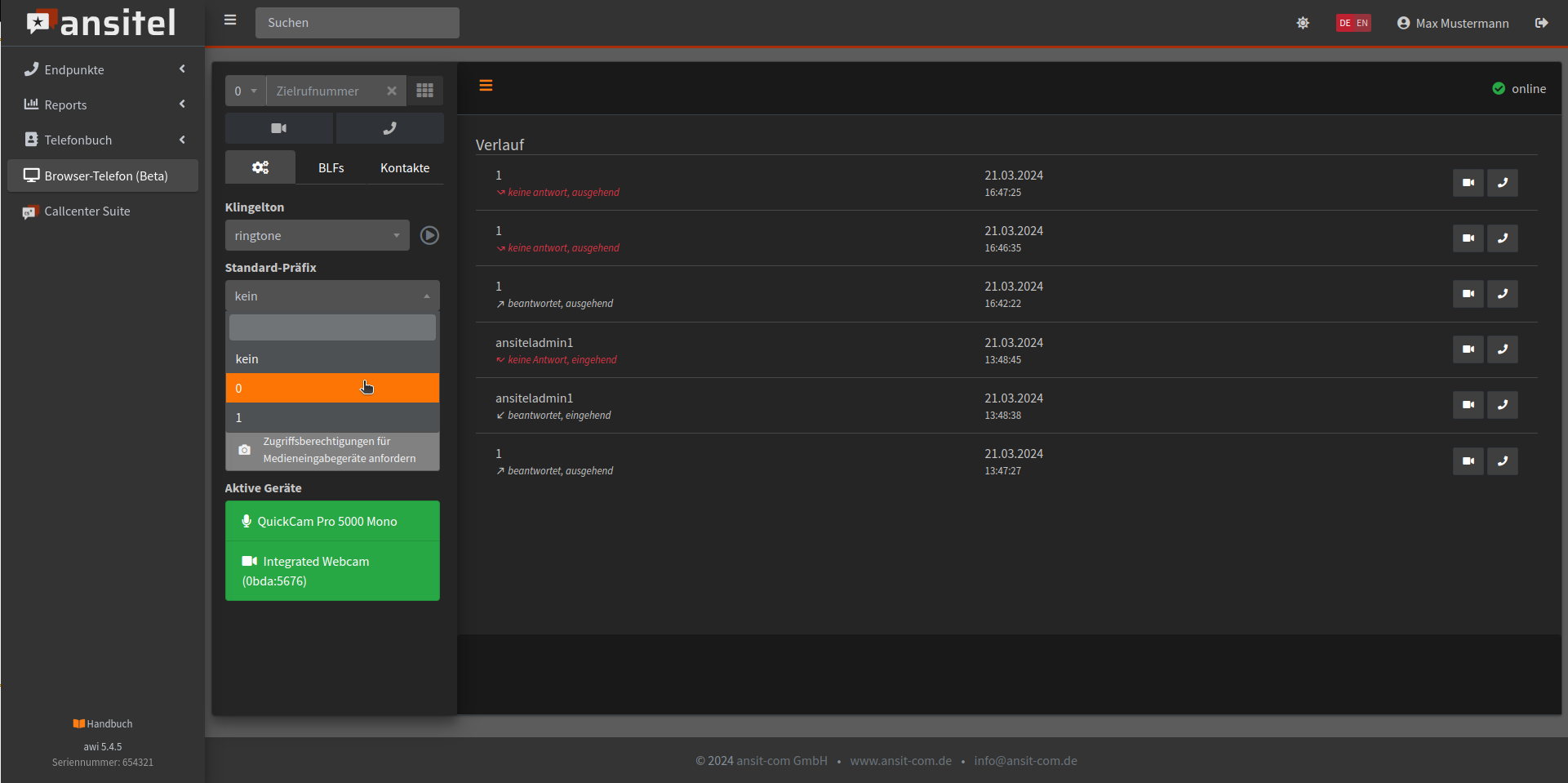Click orange hamburger menu in Verlauf panel
The height and width of the screenshot is (783, 1568).
[x=486, y=86]
